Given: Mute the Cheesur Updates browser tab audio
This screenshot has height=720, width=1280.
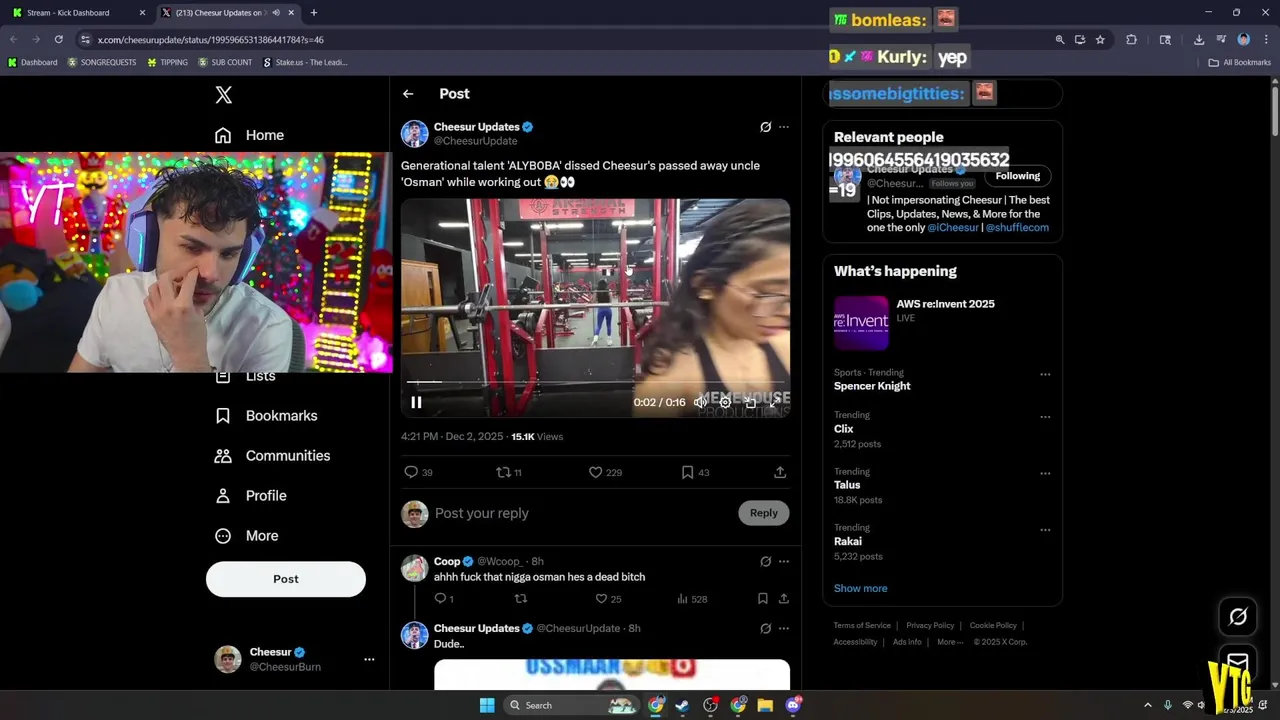Looking at the screenshot, I should (x=275, y=13).
